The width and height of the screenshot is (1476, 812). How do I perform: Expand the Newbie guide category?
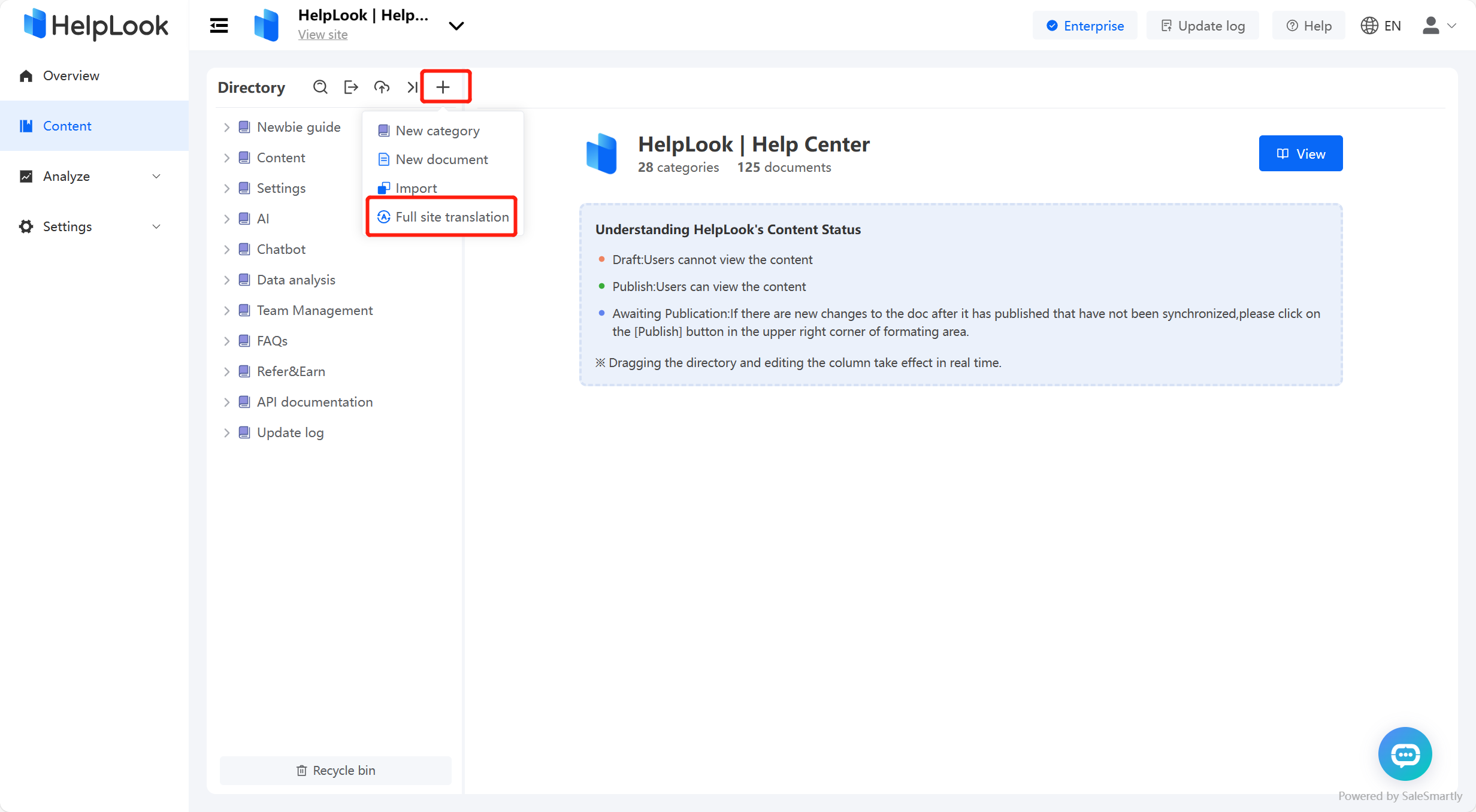[226, 127]
